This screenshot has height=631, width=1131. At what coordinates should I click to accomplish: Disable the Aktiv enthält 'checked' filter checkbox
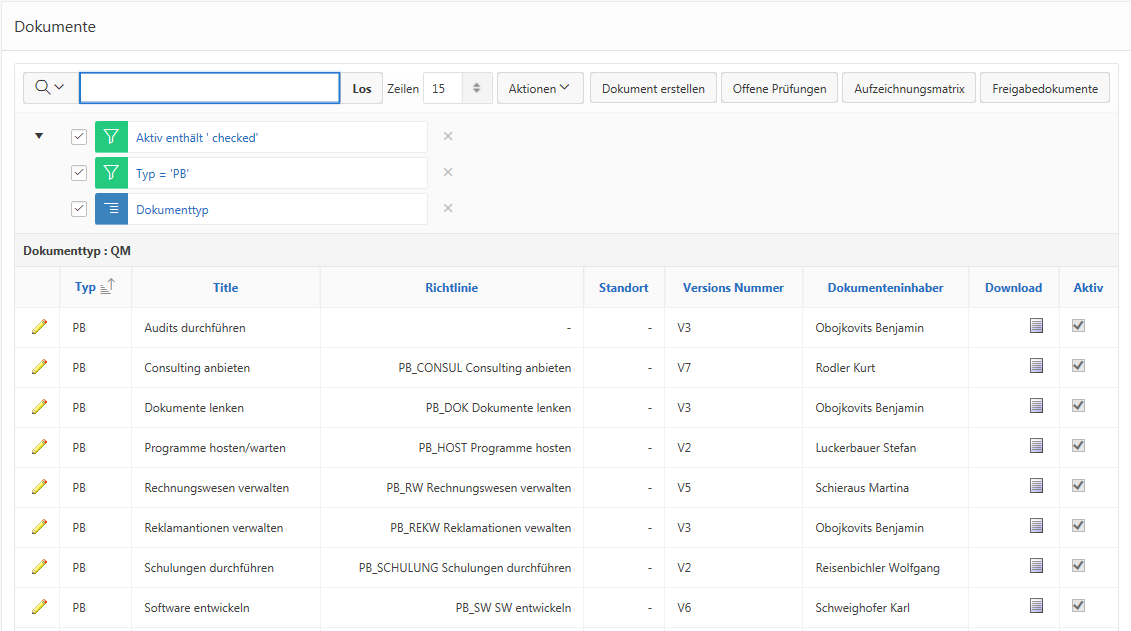79,137
